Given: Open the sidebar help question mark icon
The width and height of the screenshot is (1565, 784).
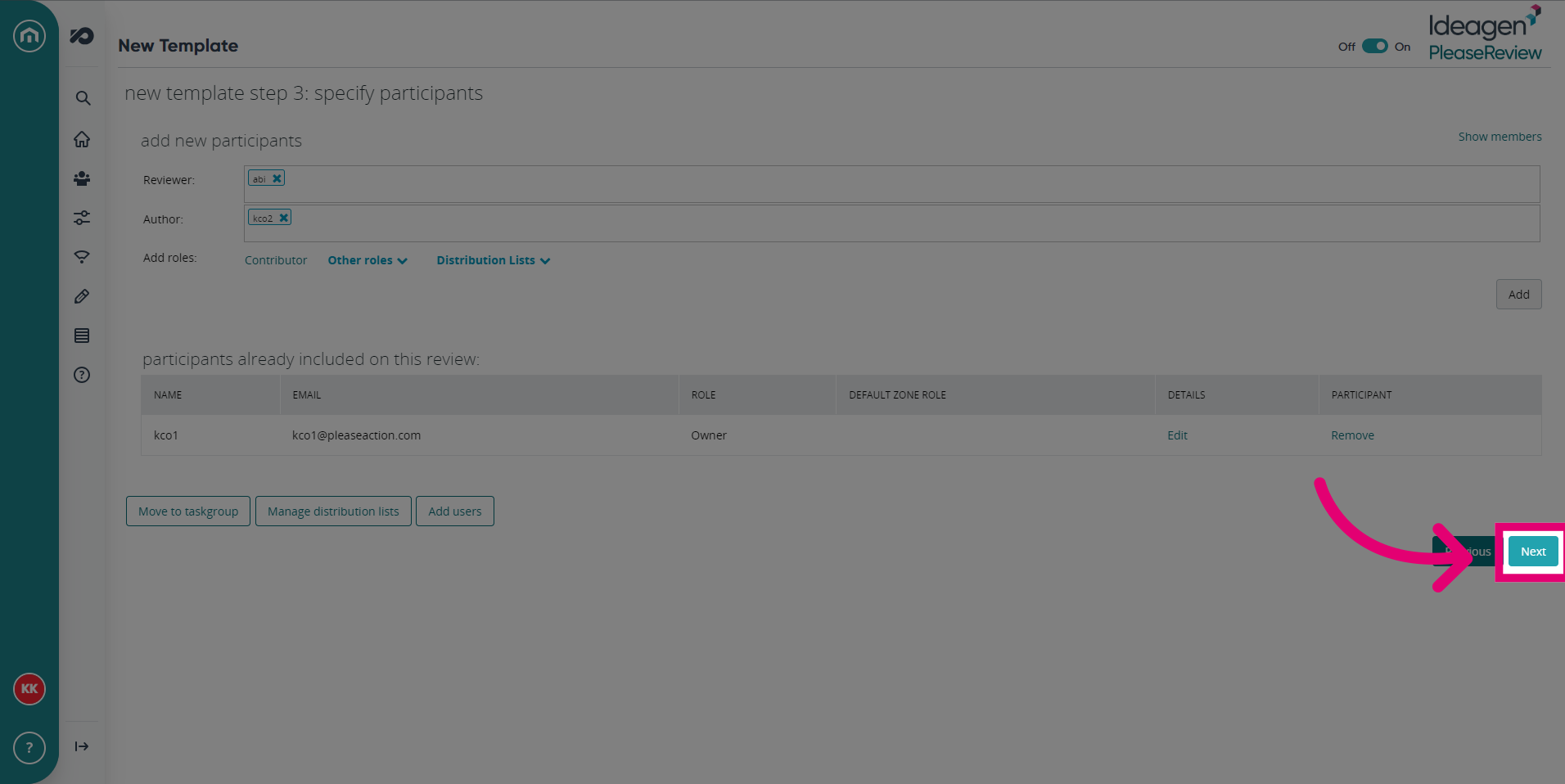Looking at the screenshot, I should [x=82, y=375].
